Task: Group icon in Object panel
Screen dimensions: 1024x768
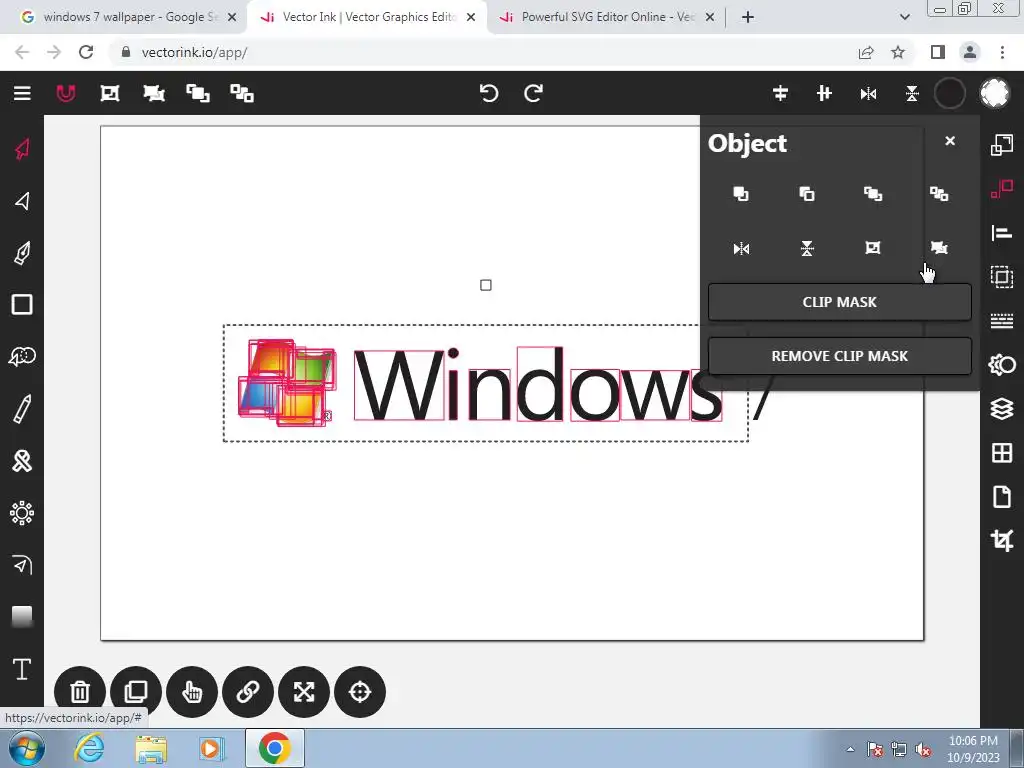Action: coord(873,248)
